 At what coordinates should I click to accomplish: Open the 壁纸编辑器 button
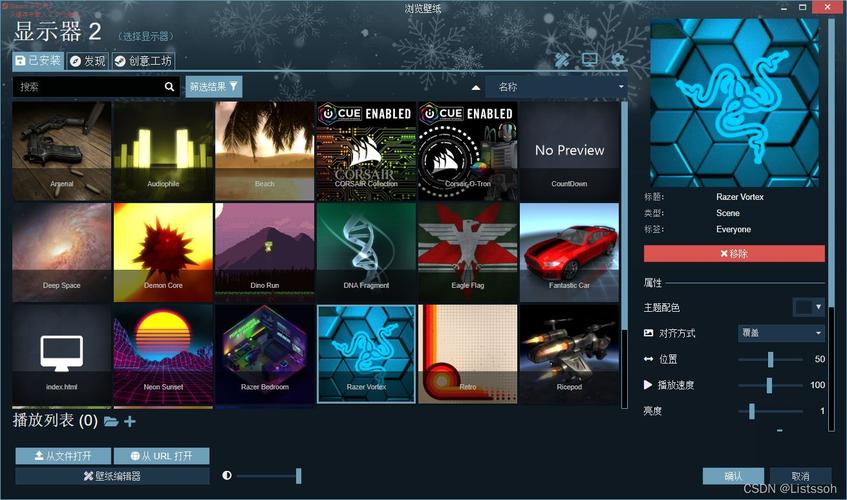112,476
